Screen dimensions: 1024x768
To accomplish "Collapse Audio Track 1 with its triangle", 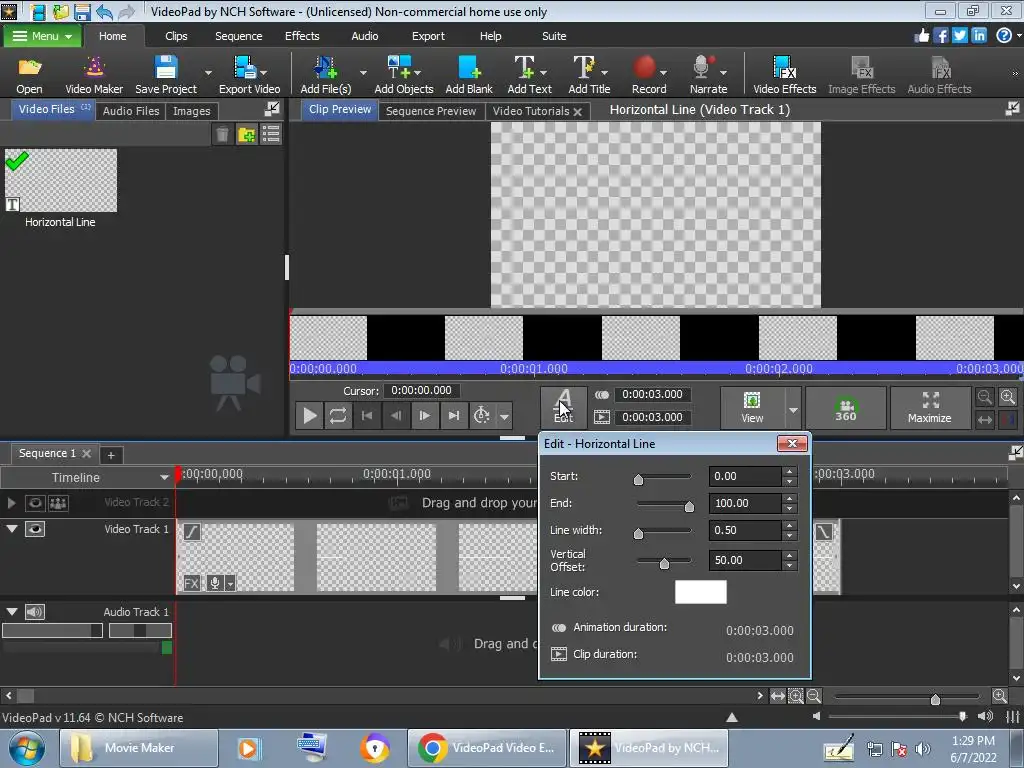I will [12, 612].
